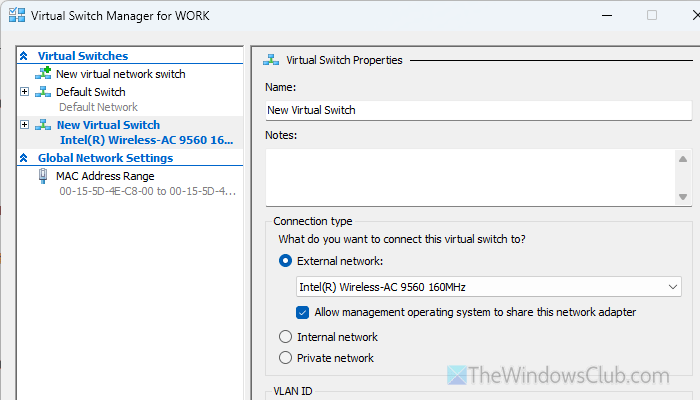Collapse the Global Network Settings section chevron
Image resolution: width=700 pixels, height=400 pixels.
(x=24, y=158)
